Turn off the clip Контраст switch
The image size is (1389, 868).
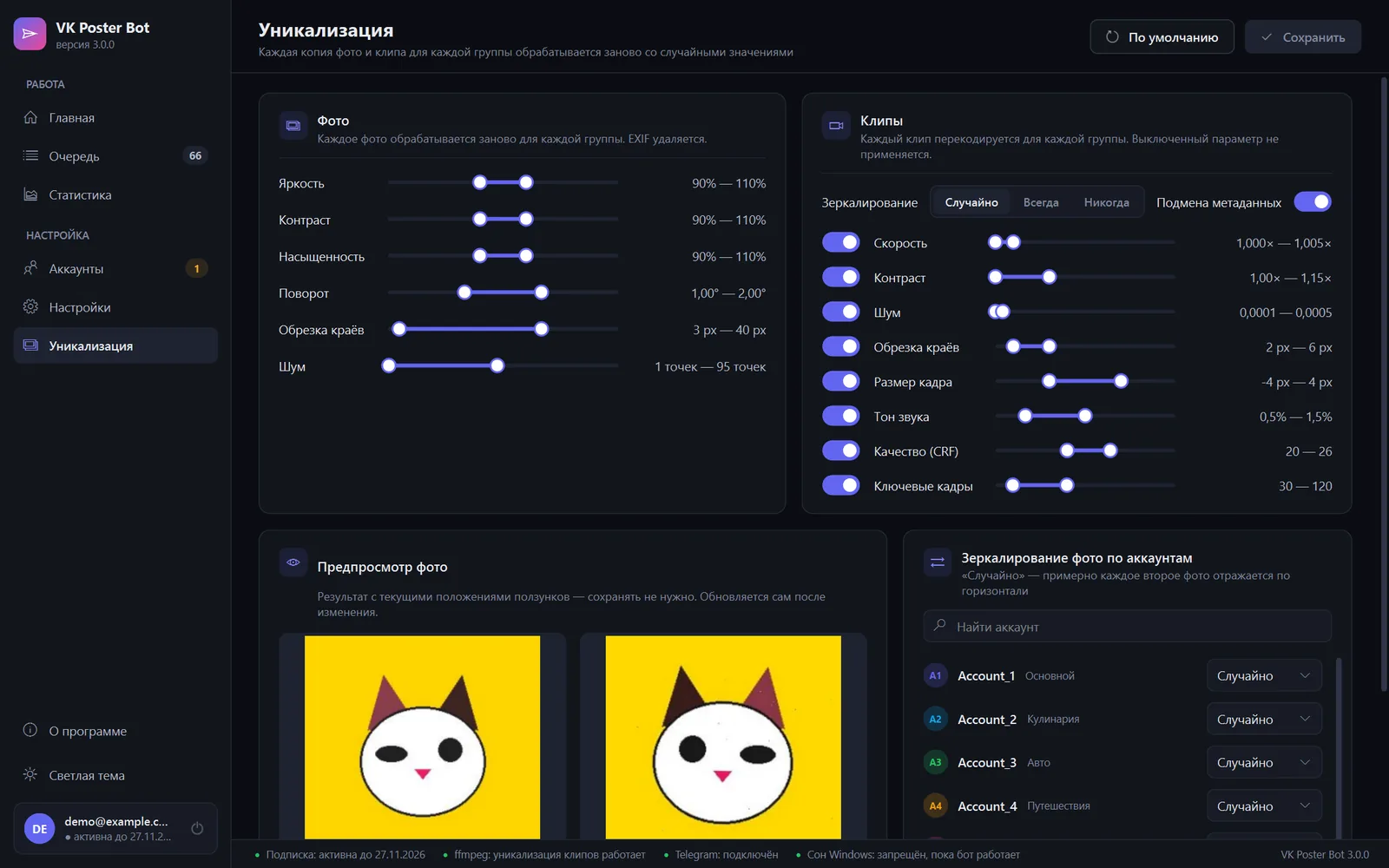[x=841, y=277]
